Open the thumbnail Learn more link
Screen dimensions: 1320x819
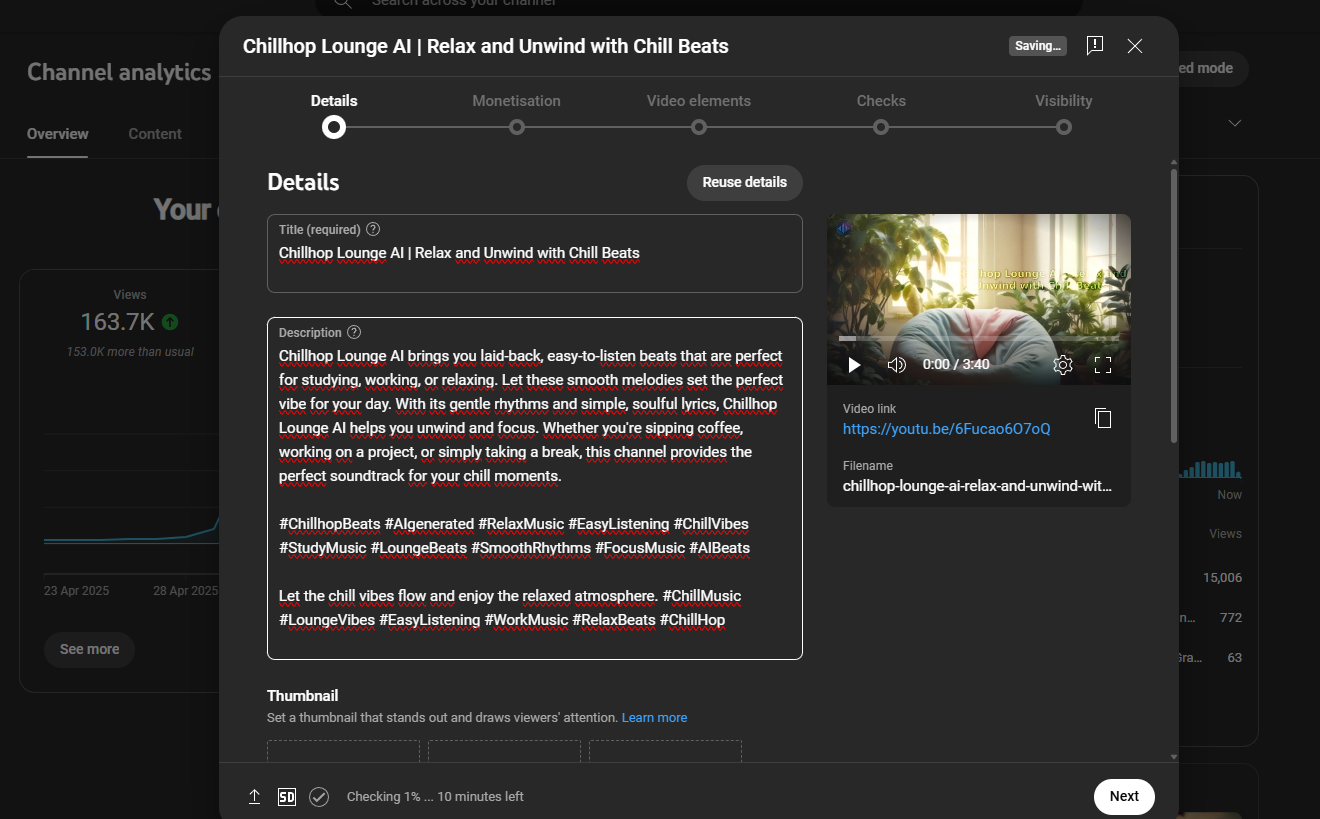point(654,718)
